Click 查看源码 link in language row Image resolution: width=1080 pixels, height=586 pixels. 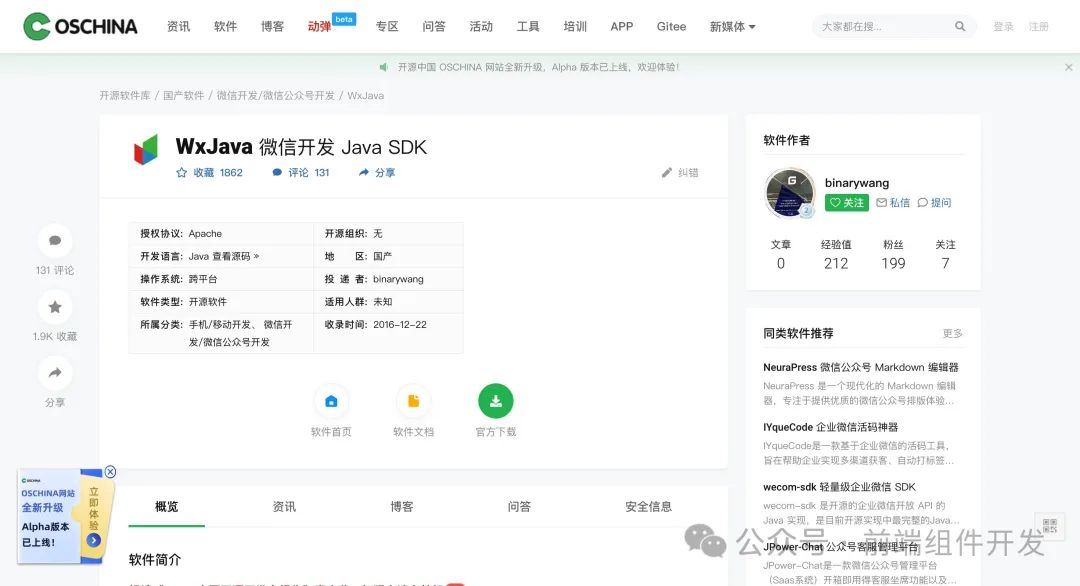point(236,256)
